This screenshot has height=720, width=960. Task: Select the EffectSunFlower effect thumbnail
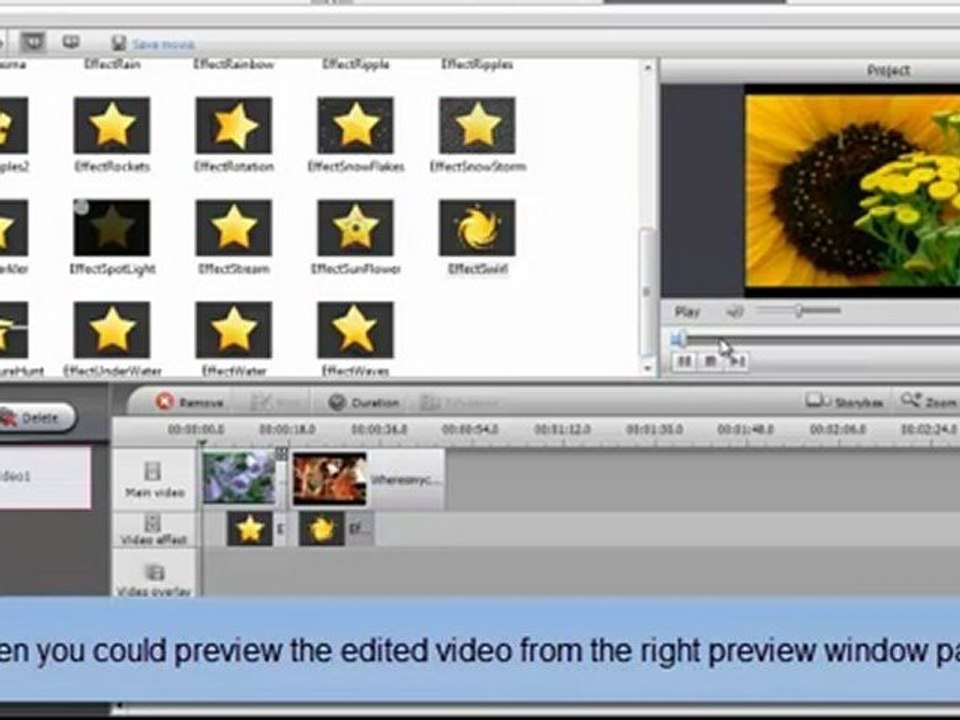tap(355, 228)
